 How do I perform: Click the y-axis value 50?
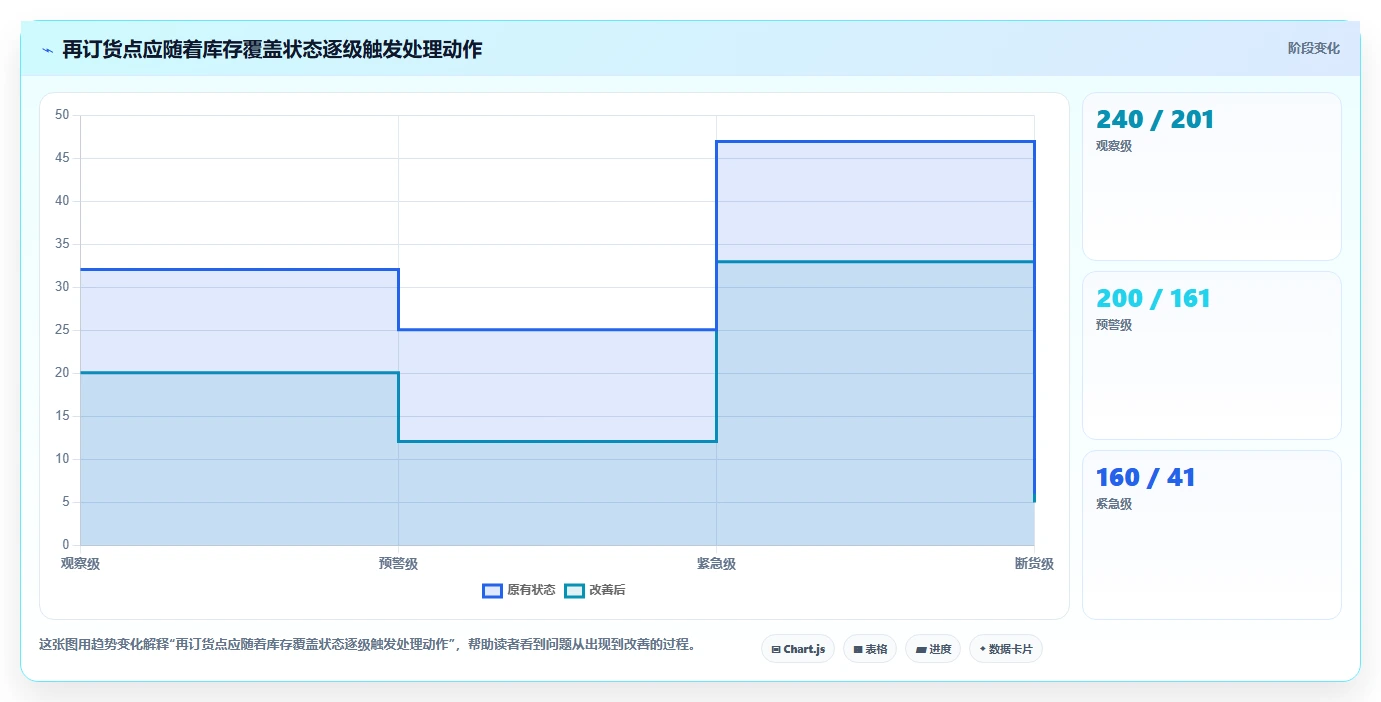pyautogui.click(x=62, y=115)
